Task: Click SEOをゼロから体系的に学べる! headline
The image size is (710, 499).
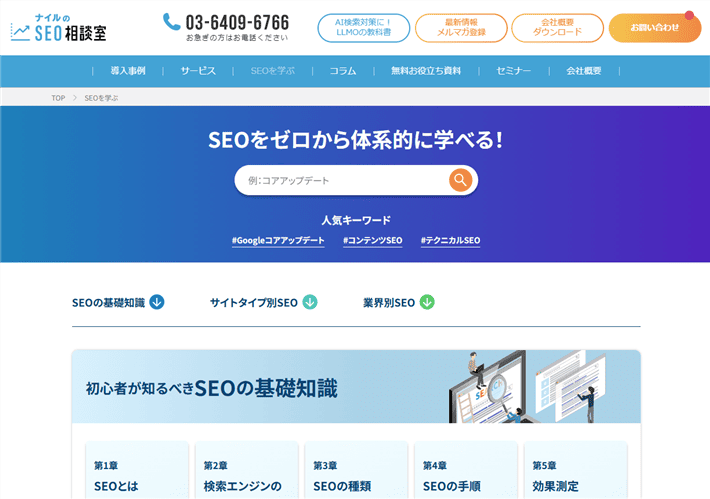Action: tap(355, 139)
